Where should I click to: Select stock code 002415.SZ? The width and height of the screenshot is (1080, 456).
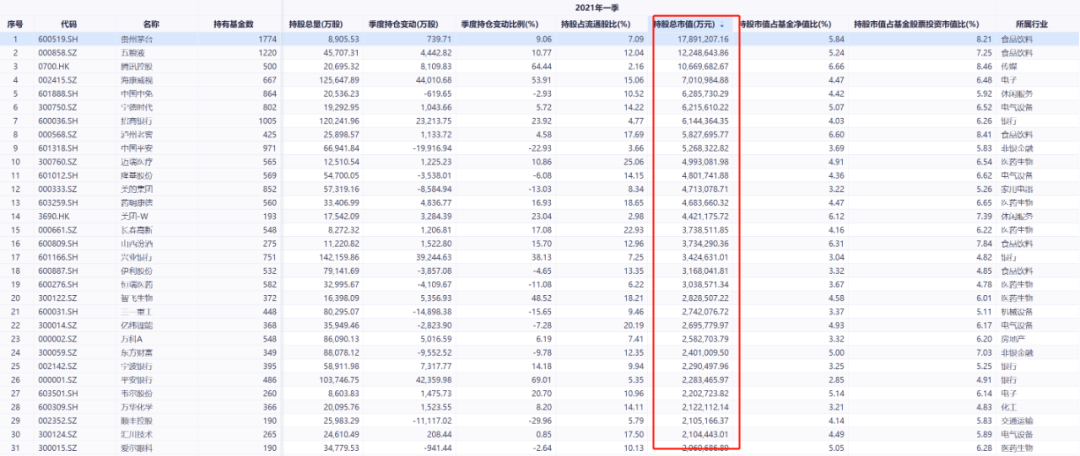point(56,79)
